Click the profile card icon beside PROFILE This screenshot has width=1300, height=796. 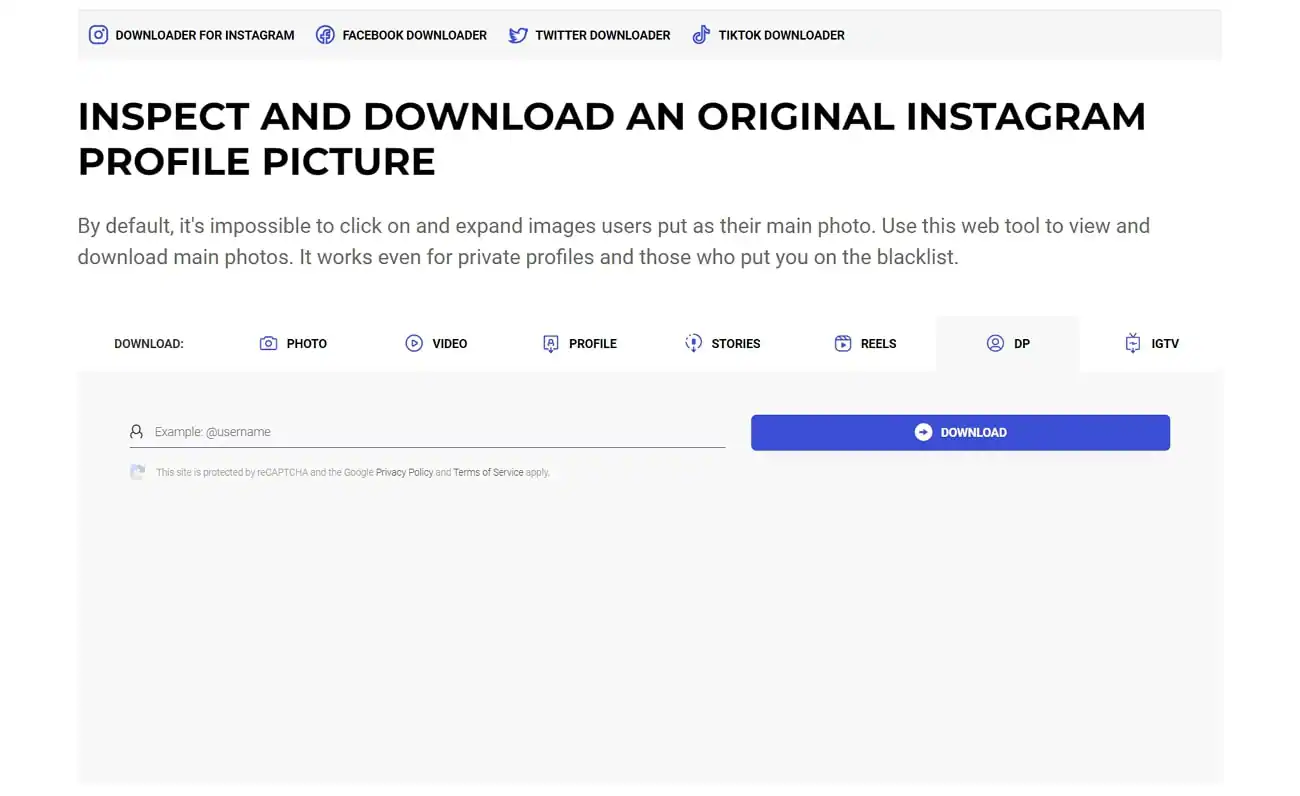click(x=550, y=343)
